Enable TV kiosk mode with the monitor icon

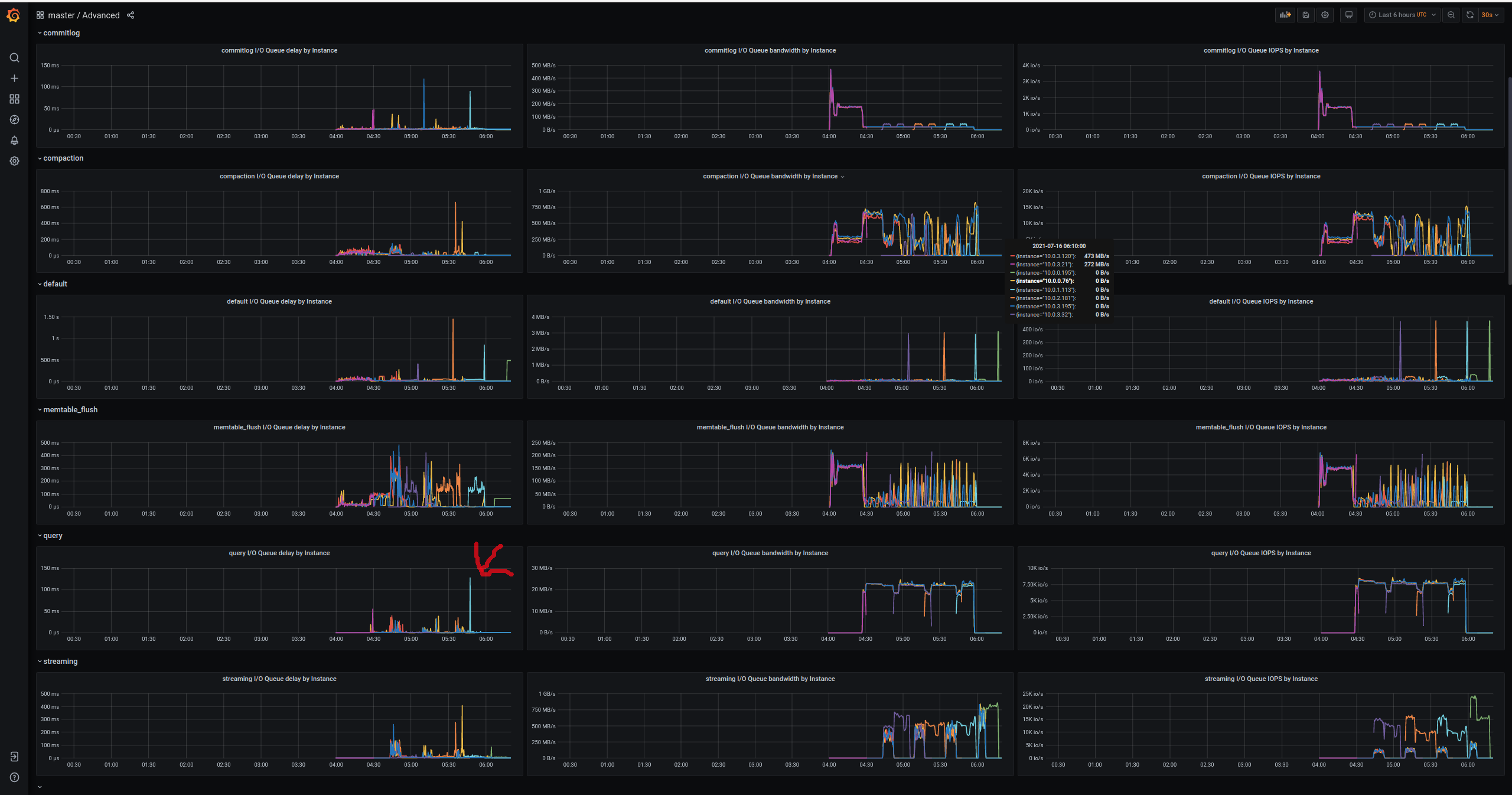click(1348, 15)
